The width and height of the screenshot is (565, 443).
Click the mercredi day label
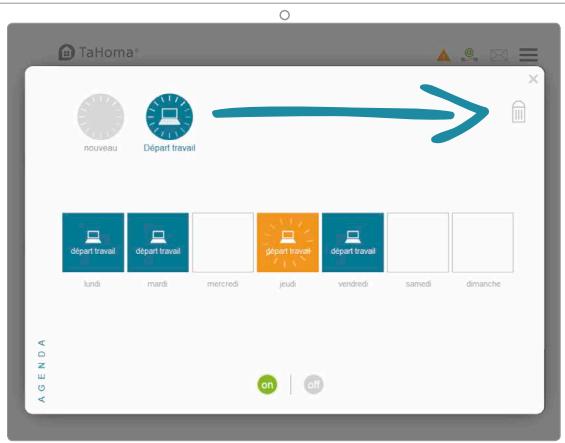tap(223, 284)
